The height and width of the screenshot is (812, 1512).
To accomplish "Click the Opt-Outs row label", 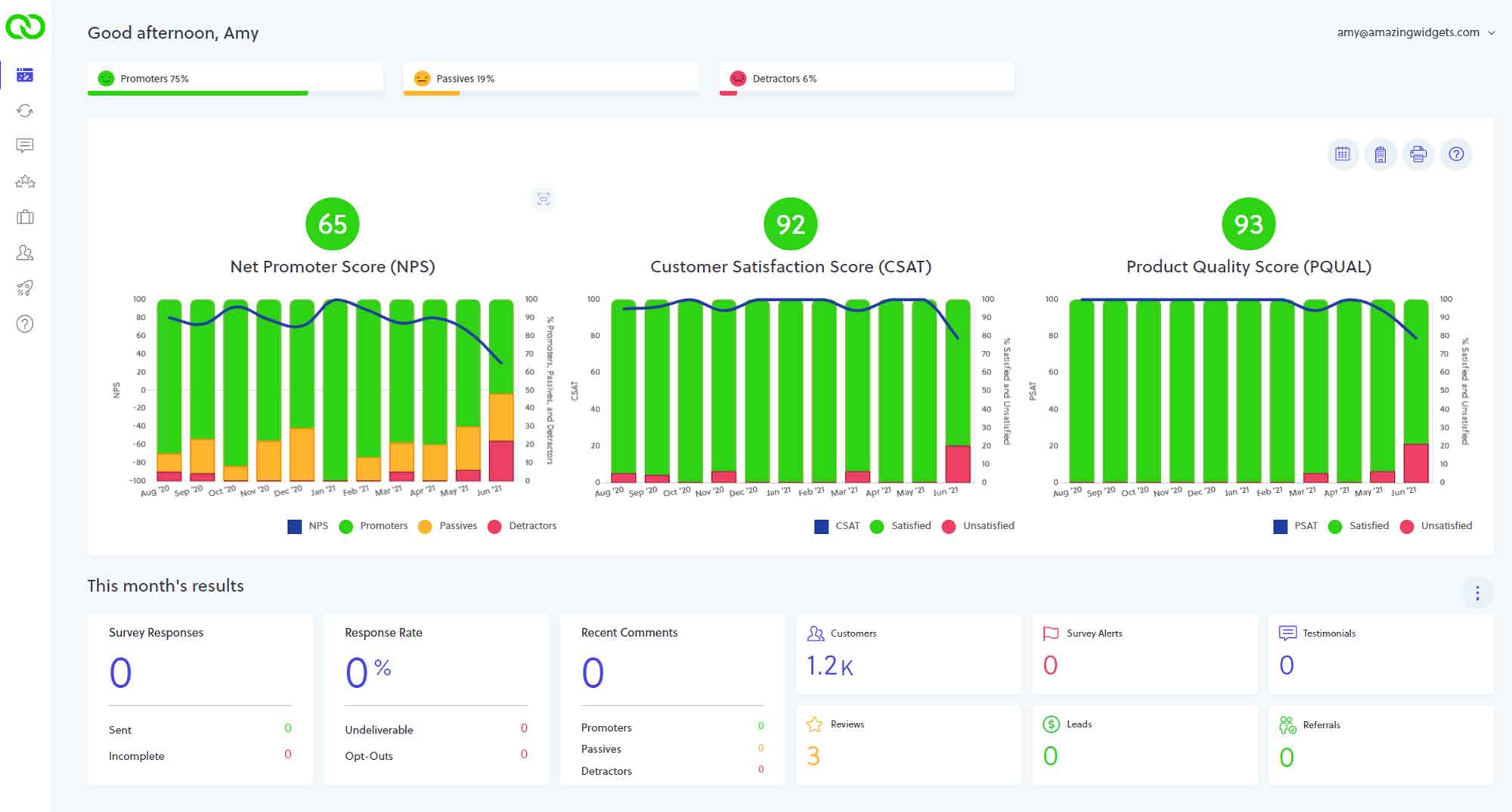I will pyautogui.click(x=369, y=756).
